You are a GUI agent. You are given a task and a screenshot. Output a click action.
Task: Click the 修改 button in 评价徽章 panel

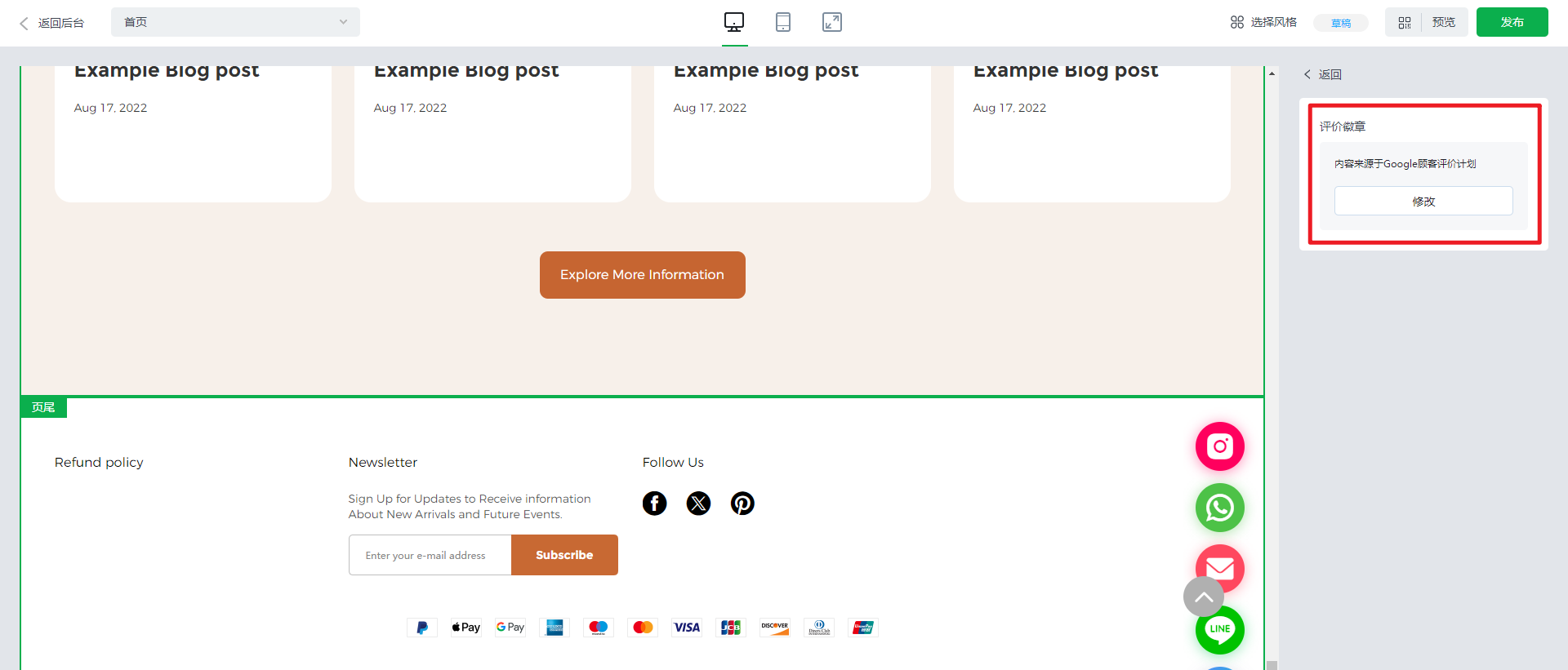pyautogui.click(x=1423, y=201)
